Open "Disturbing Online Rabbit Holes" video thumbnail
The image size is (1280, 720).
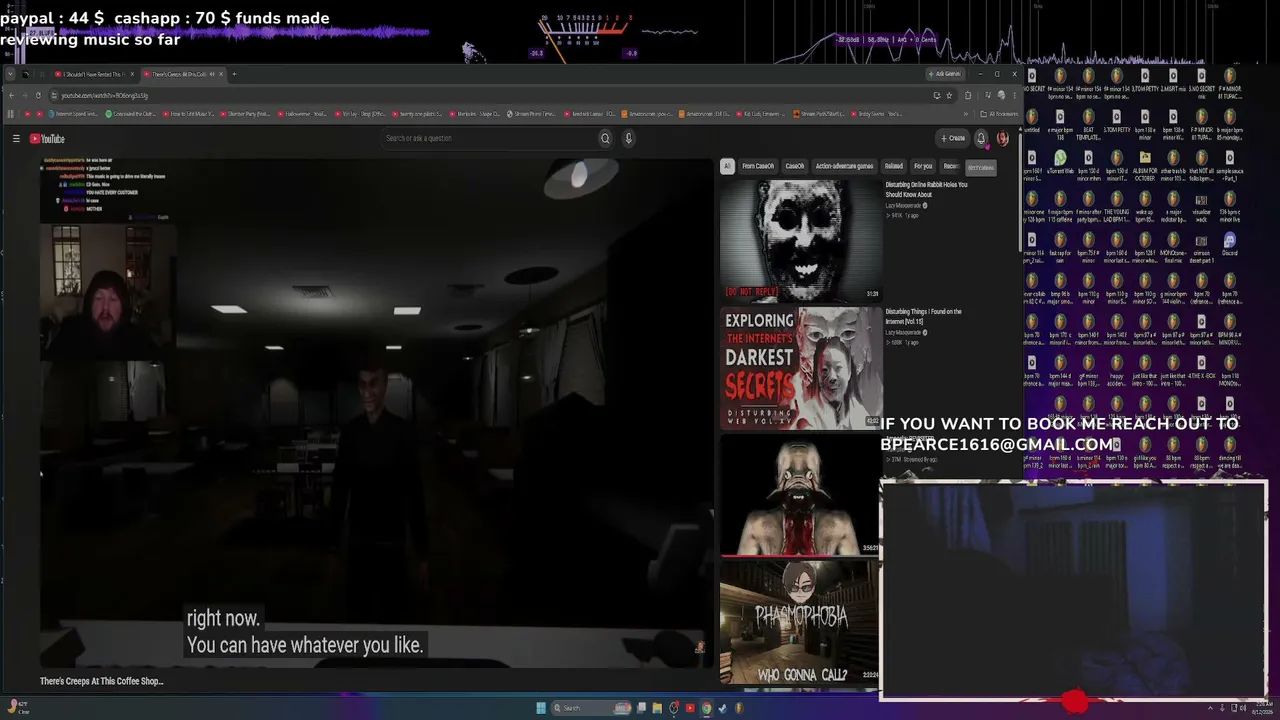point(800,240)
